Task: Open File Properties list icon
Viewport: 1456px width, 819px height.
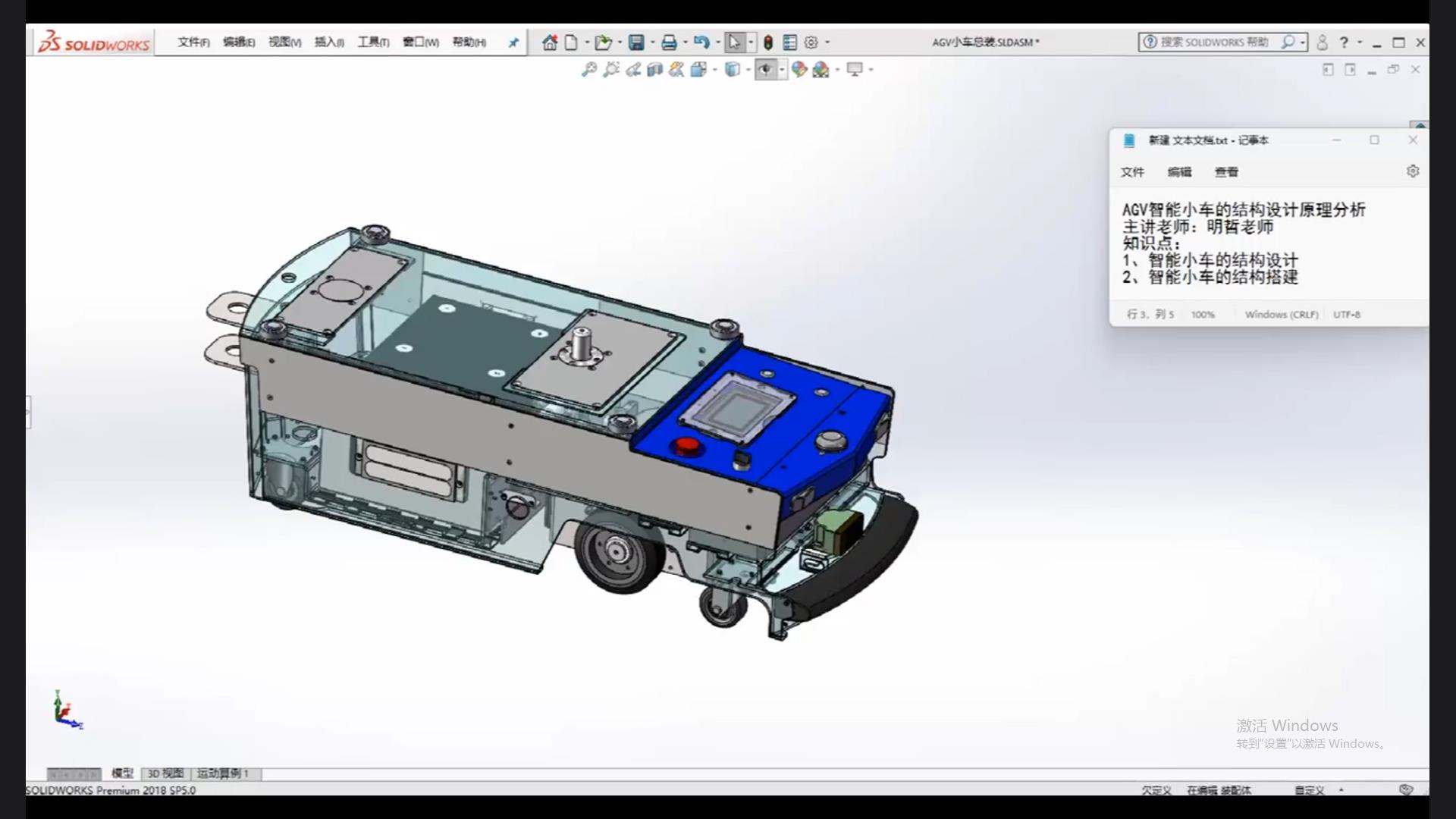Action: click(x=790, y=42)
